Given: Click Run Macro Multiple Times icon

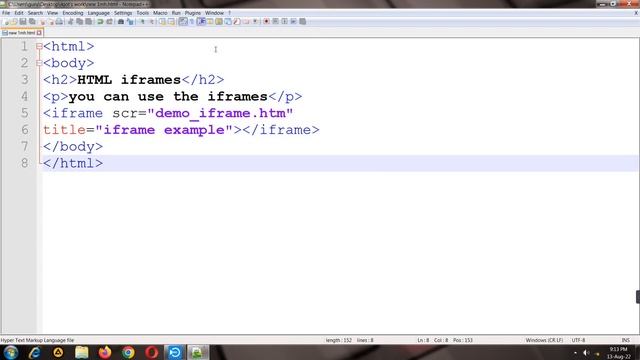Looking at the screenshot, I should tap(293, 21).
